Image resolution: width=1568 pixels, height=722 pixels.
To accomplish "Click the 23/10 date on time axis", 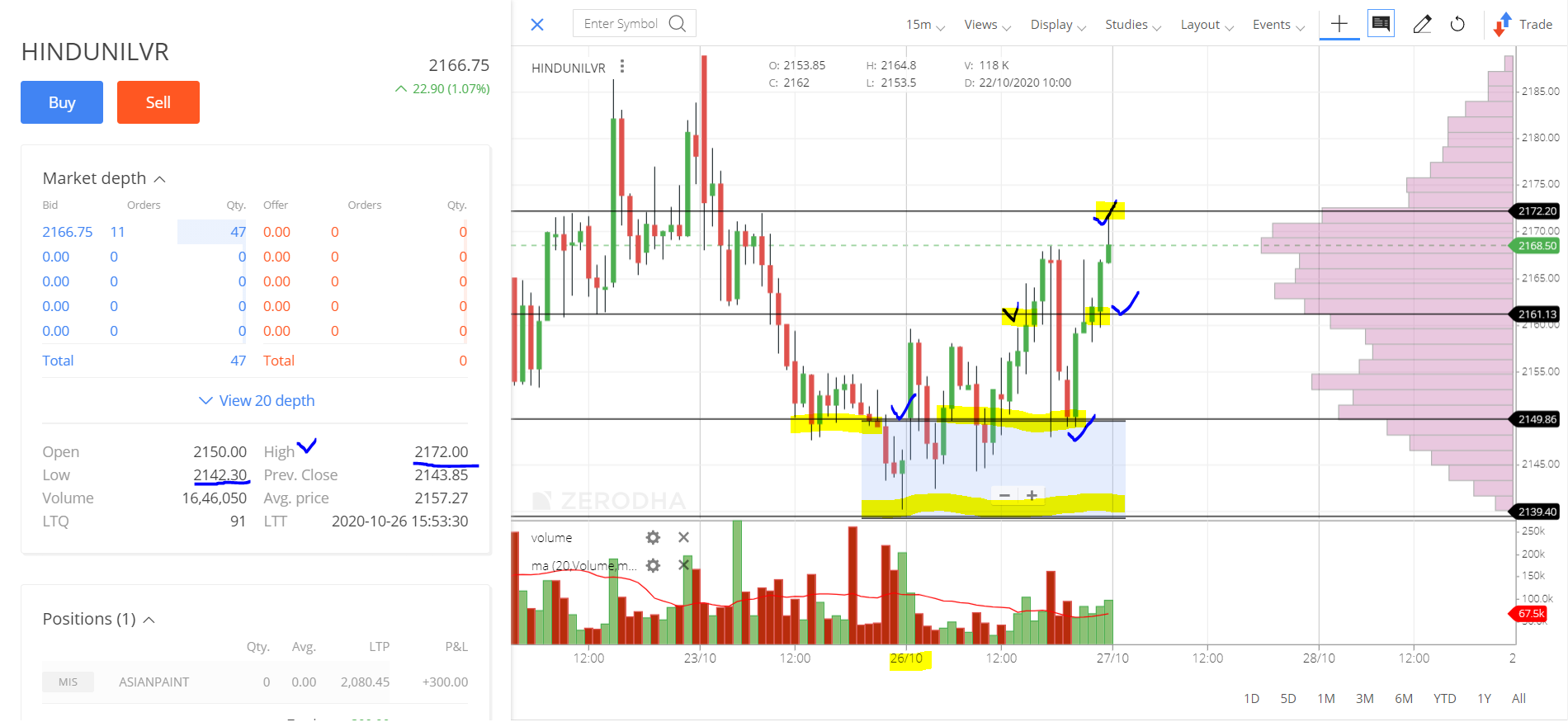I will (x=700, y=658).
